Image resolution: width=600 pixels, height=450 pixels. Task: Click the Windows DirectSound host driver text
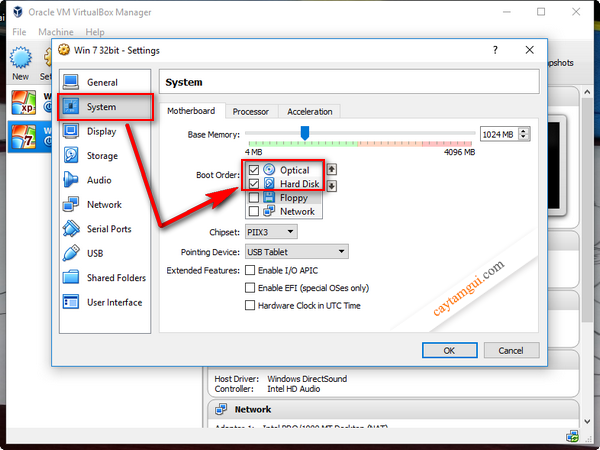[307, 379]
